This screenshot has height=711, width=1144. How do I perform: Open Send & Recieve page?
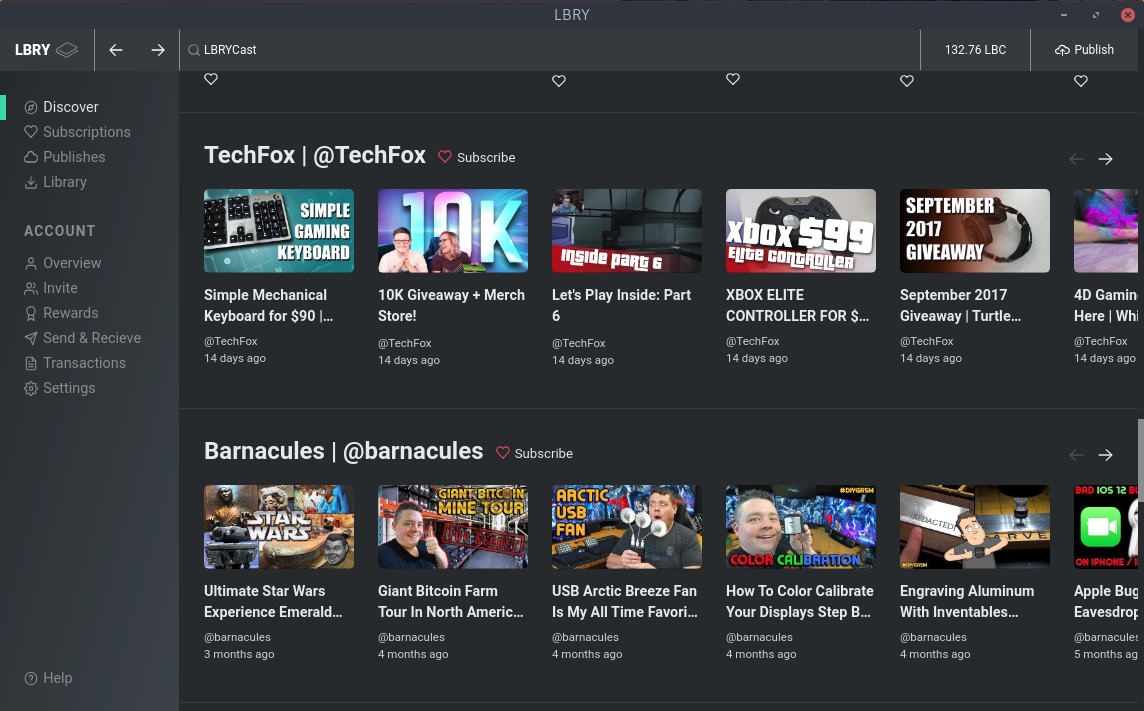[x=91, y=338]
